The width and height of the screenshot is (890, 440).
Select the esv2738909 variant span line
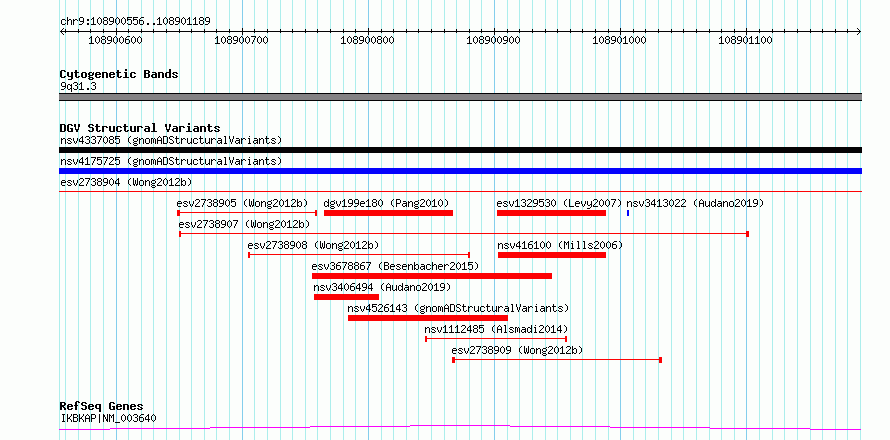557,360
